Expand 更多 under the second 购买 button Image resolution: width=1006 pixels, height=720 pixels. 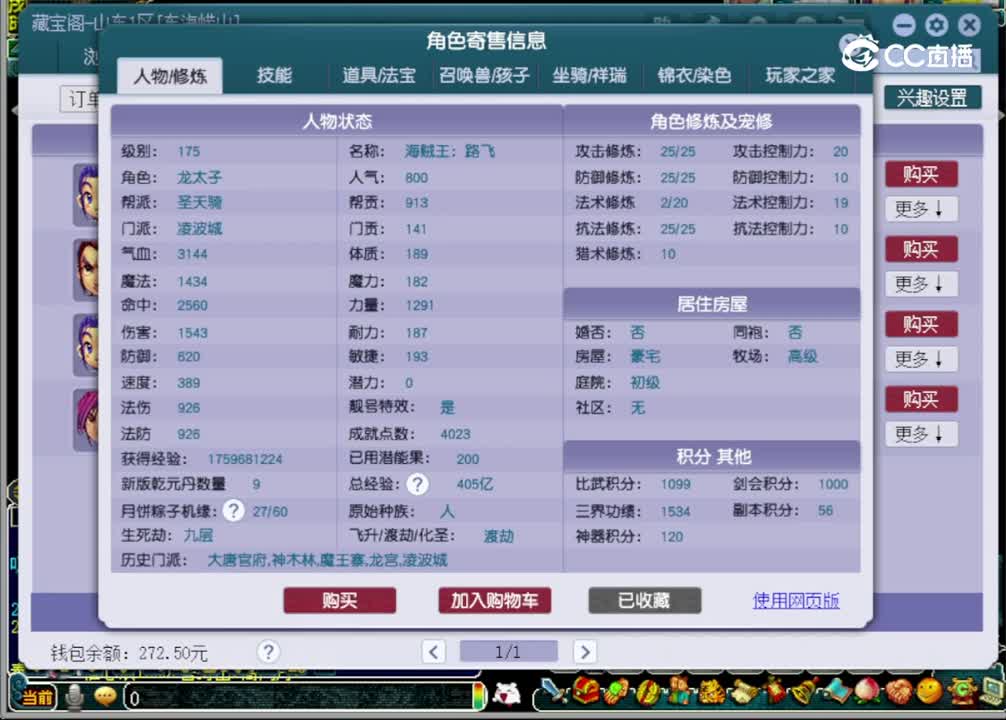coord(920,284)
